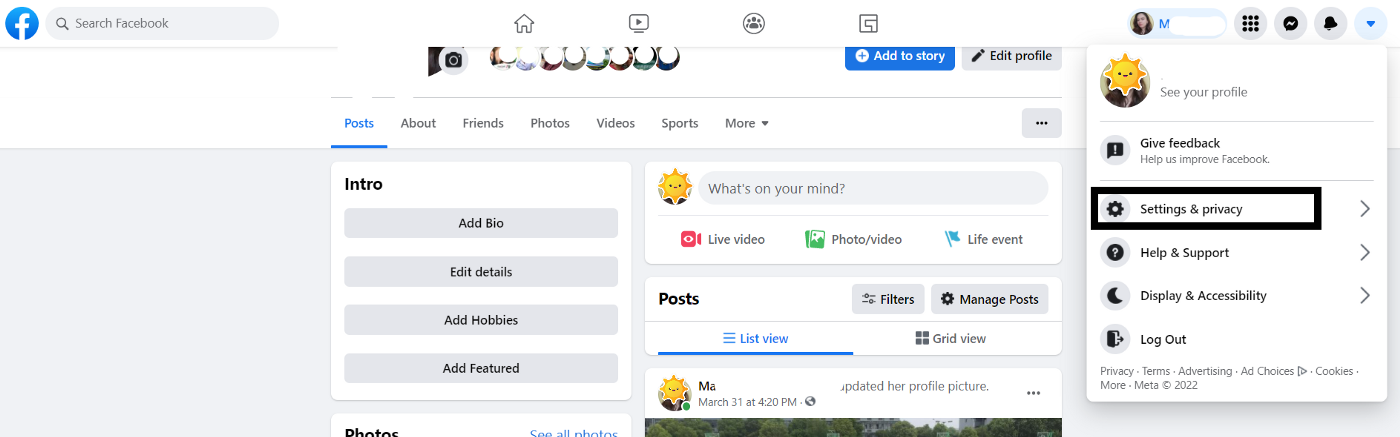Switch to the Friends tab
Image resolution: width=1400 pixels, height=437 pixels.
pyautogui.click(x=483, y=123)
